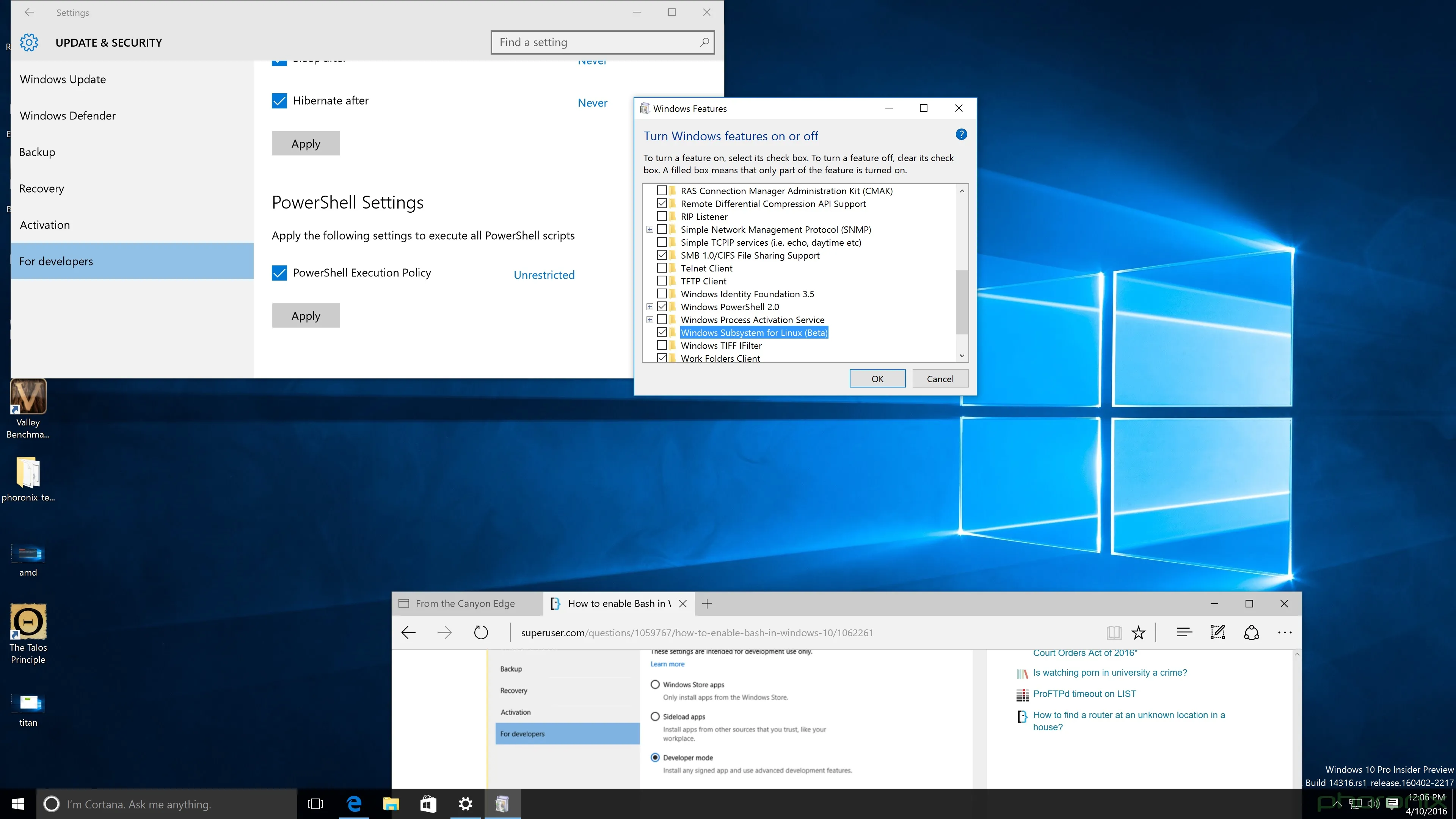Viewport: 1456px width, 819px height.
Task: Click the Update & Security gear icon
Action: (29, 42)
